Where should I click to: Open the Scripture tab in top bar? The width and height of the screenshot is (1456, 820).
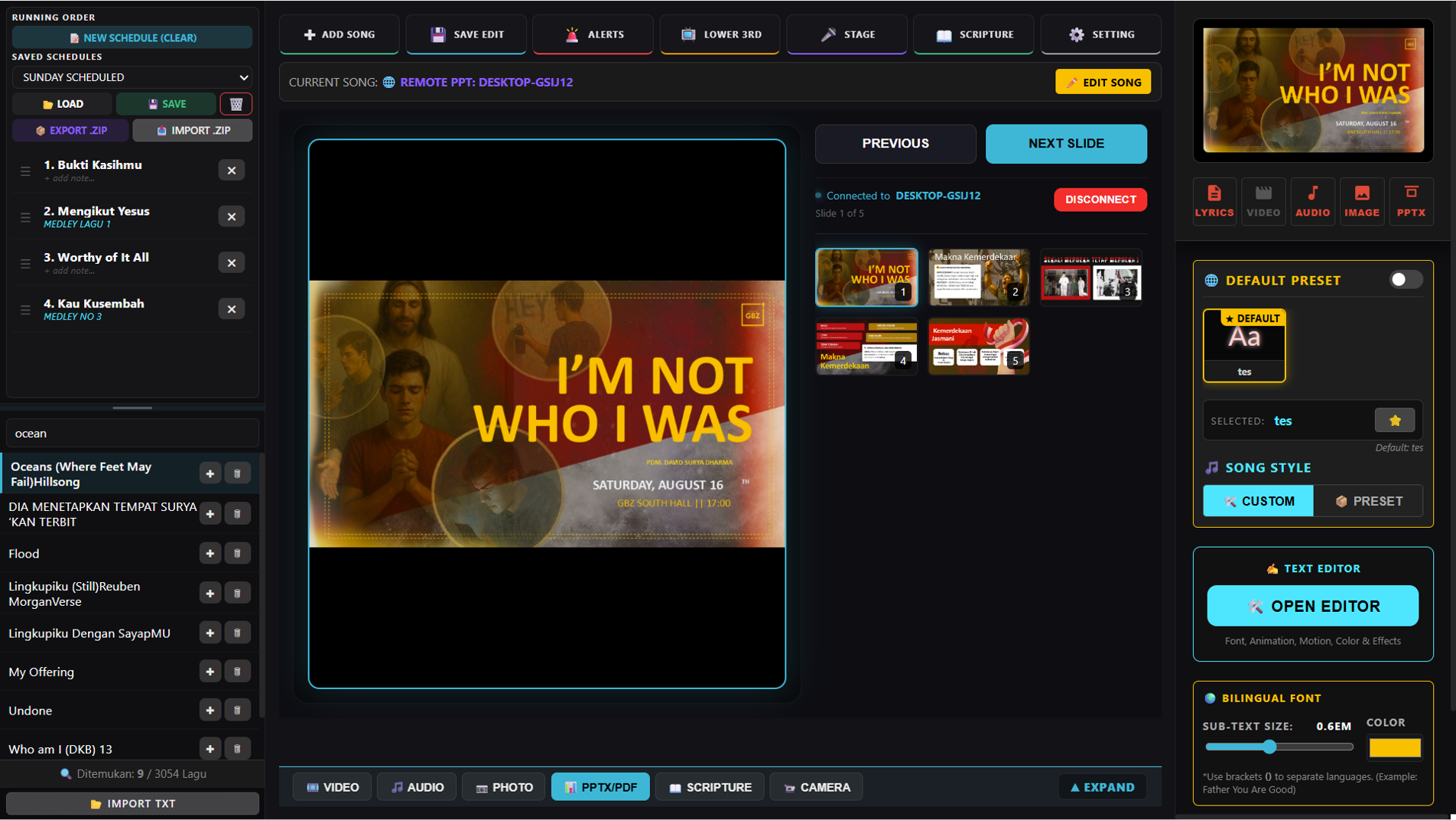[973, 34]
